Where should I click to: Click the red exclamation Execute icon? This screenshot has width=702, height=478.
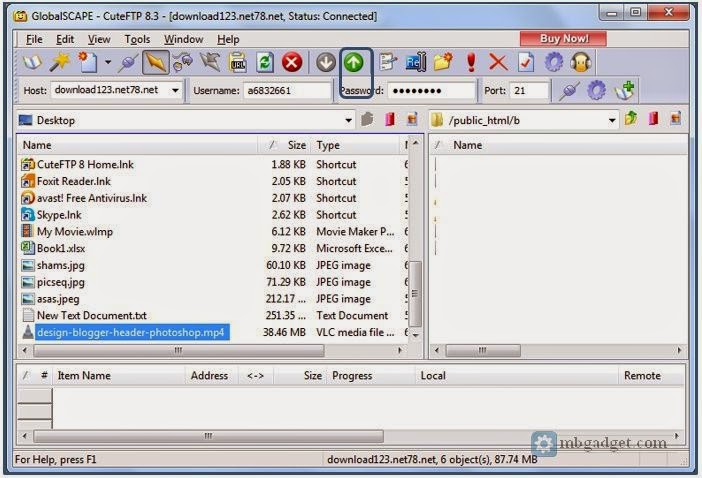pyautogui.click(x=471, y=62)
